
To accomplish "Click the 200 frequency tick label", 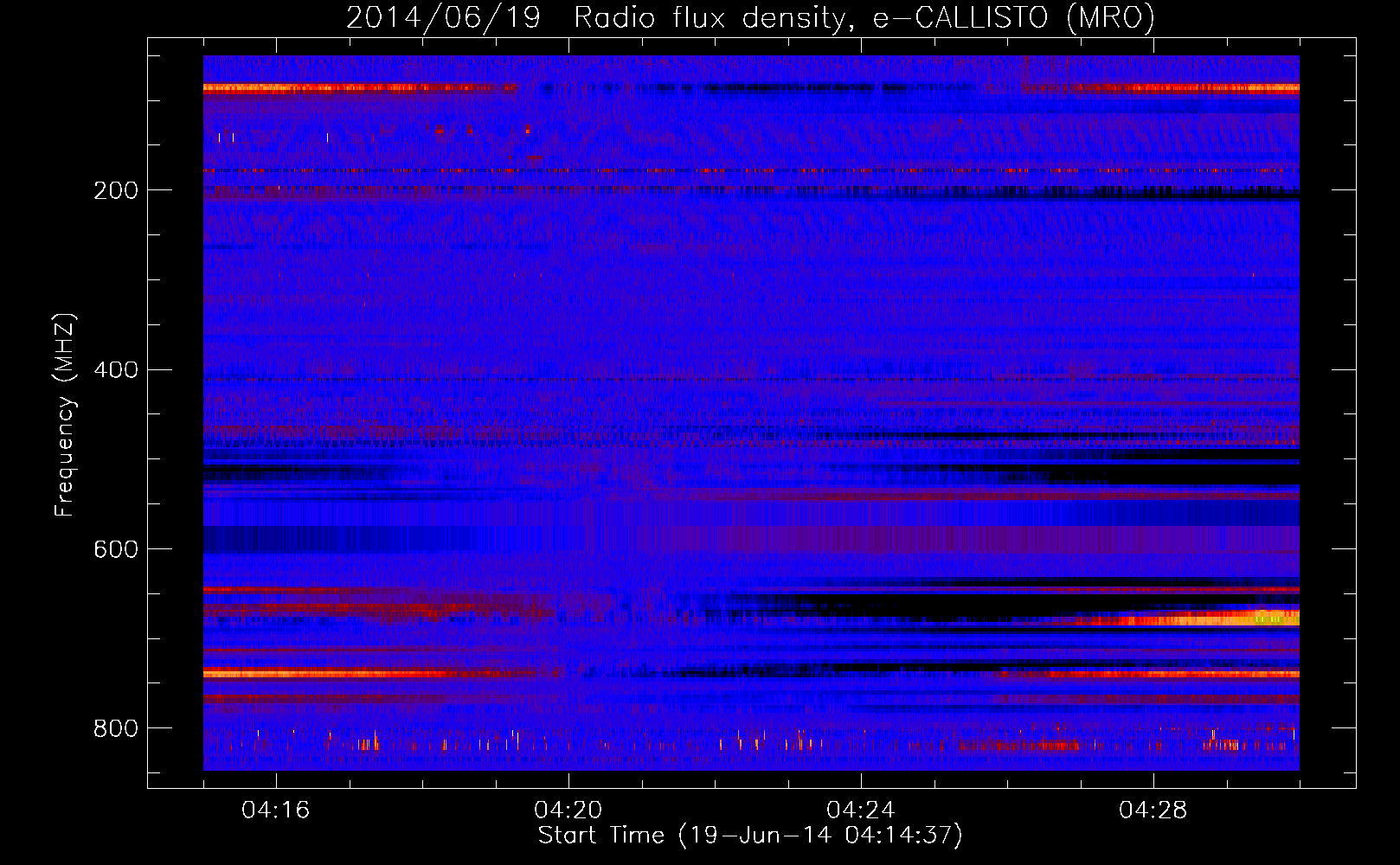I will 116,190.
